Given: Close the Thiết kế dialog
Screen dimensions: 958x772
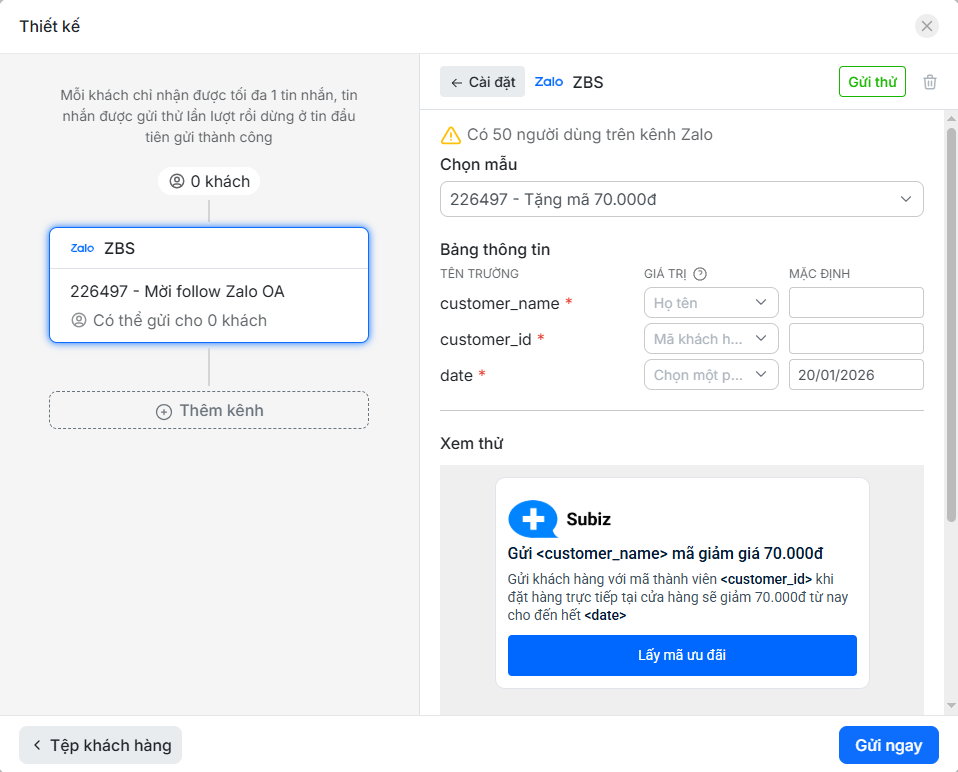Looking at the screenshot, I should click(927, 26).
